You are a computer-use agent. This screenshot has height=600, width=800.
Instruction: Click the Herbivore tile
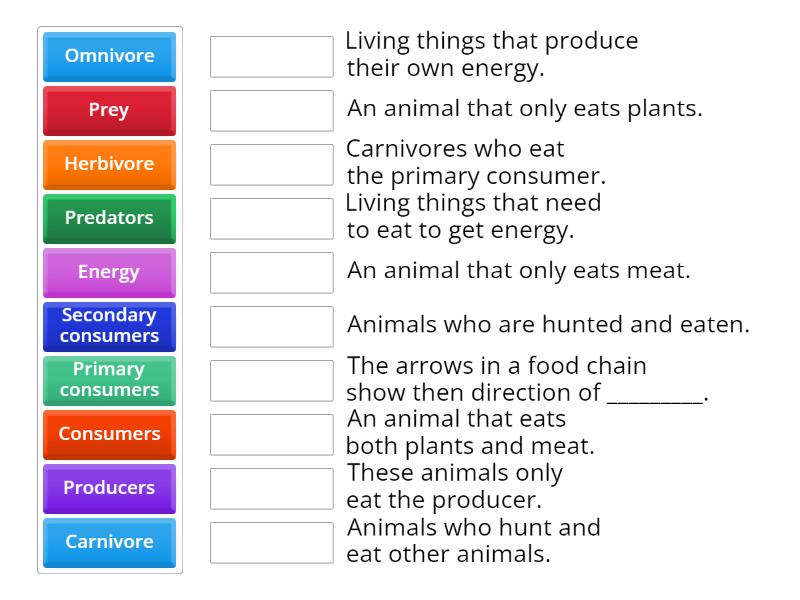(108, 164)
